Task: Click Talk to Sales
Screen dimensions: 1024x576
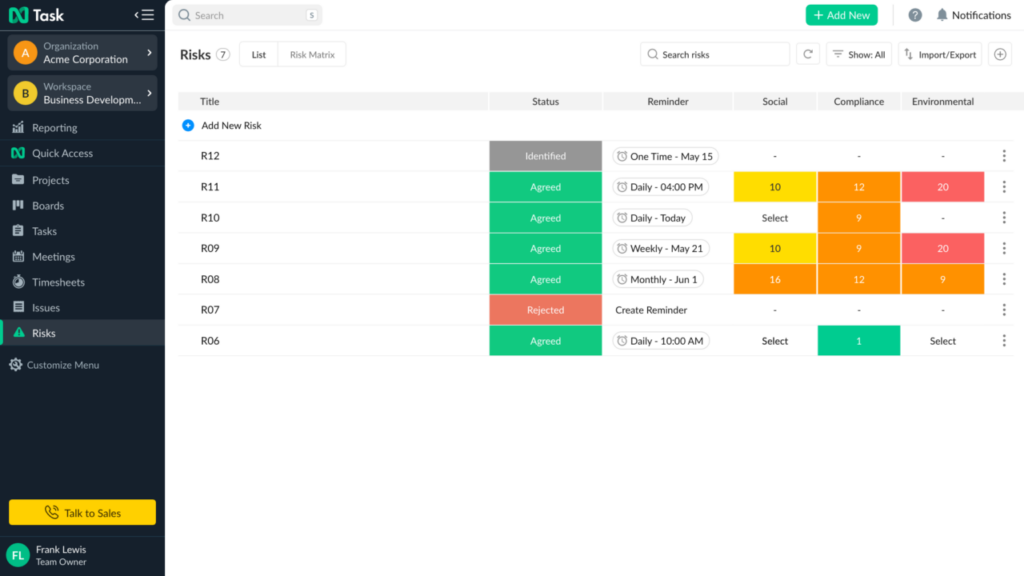Action: 81,511
